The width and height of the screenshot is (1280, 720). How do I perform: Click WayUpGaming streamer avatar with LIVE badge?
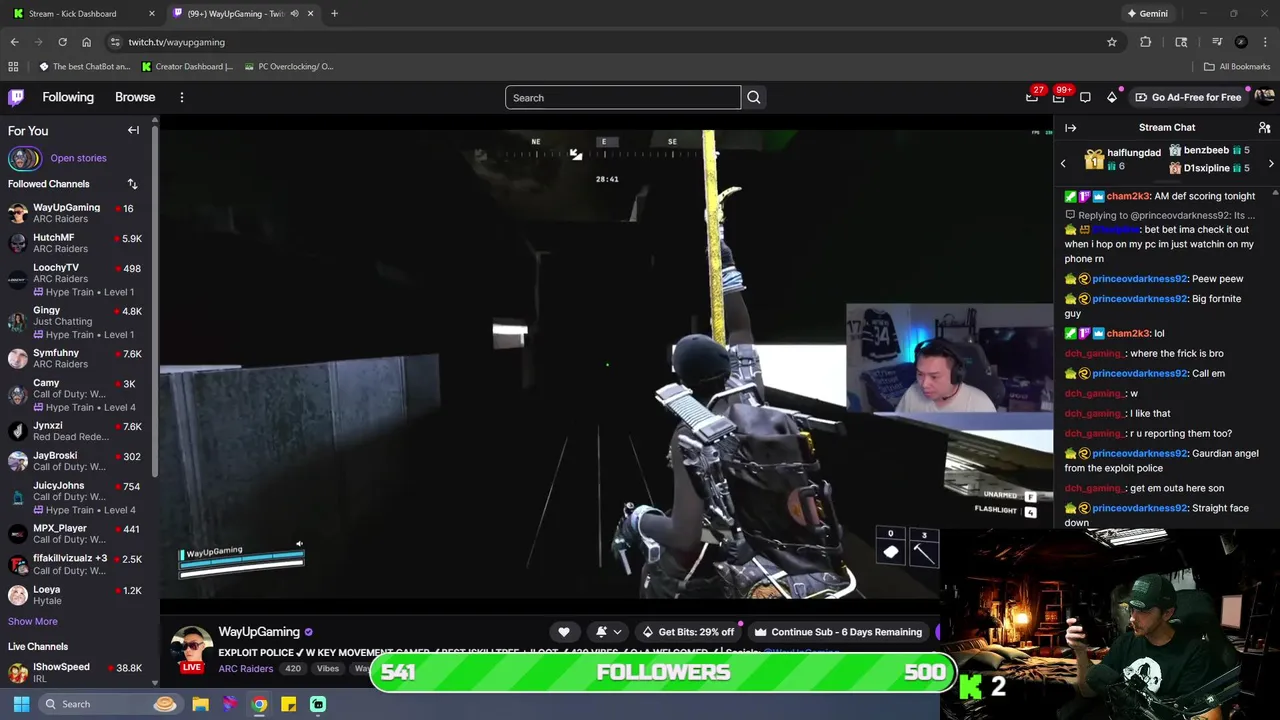coord(190,651)
